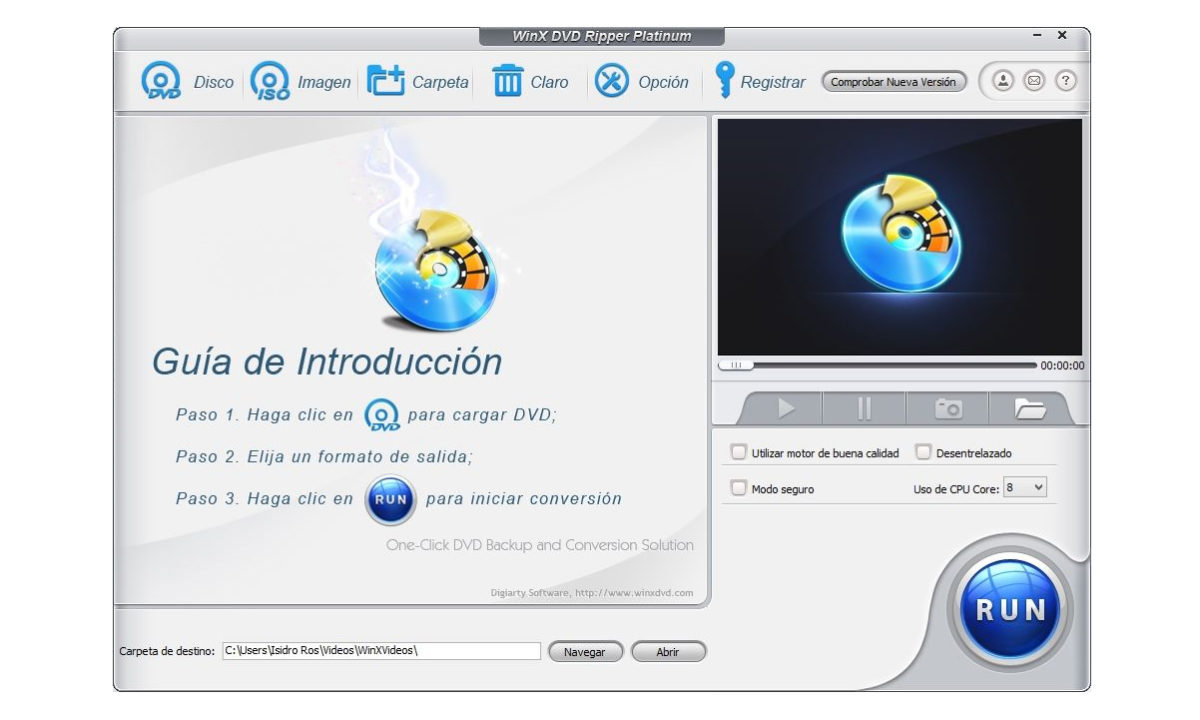
Task: Take a snapshot with the camera button
Action: tap(947, 408)
